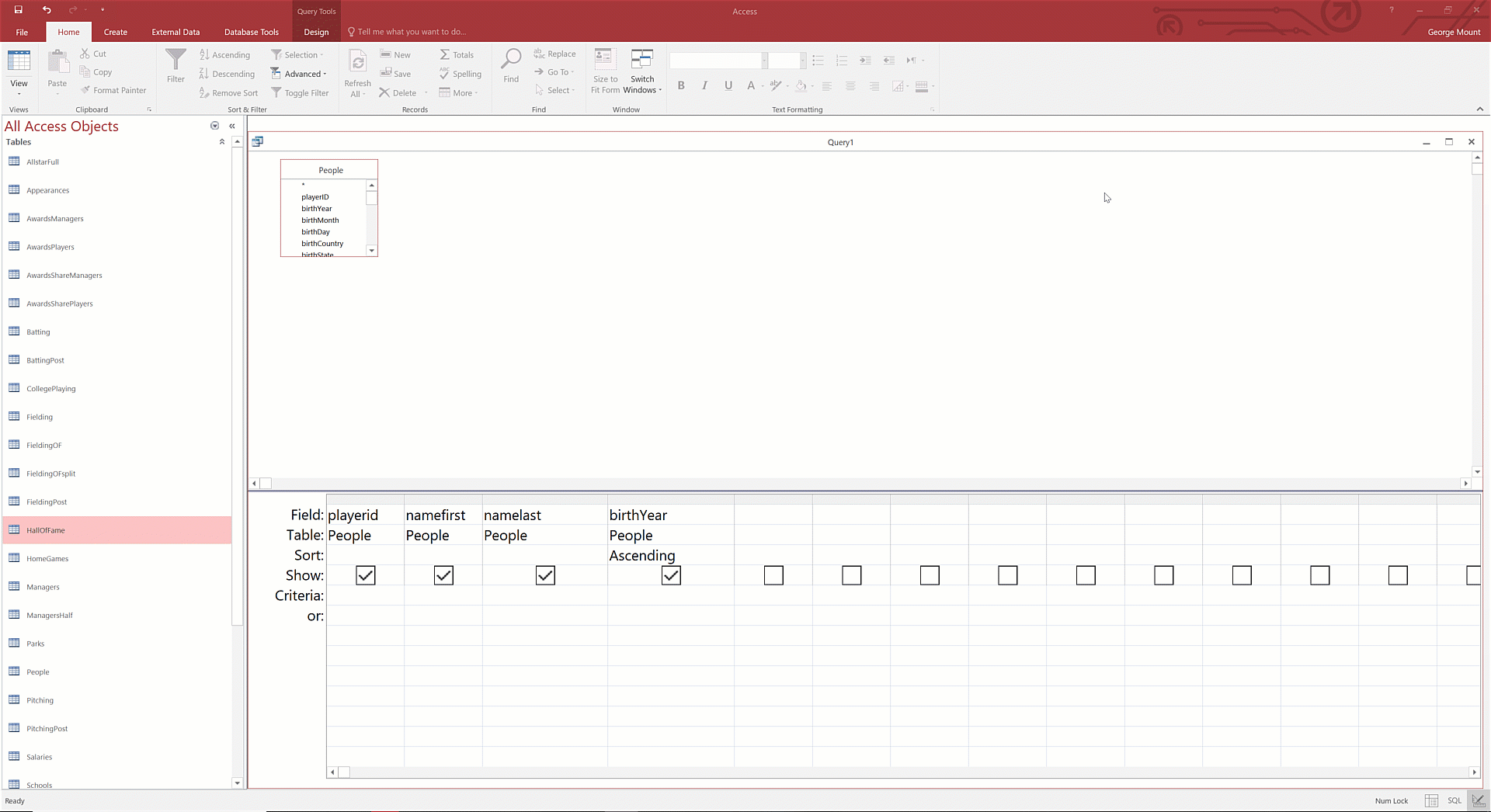Switch to SQL view in the status bar
The height and width of the screenshot is (812, 1491).
click(x=1455, y=800)
